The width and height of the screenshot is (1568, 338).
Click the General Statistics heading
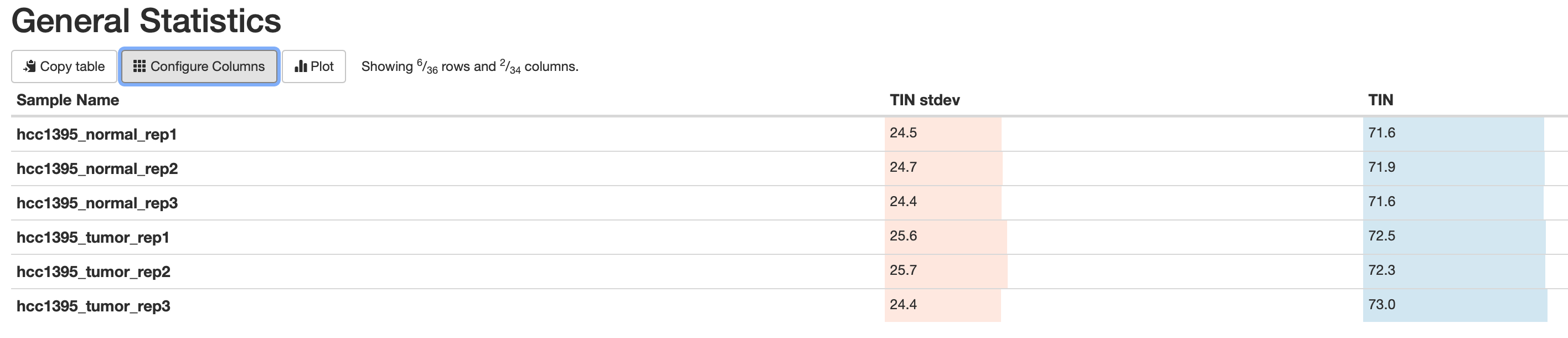pyautogui.click(x=146, y=21)
